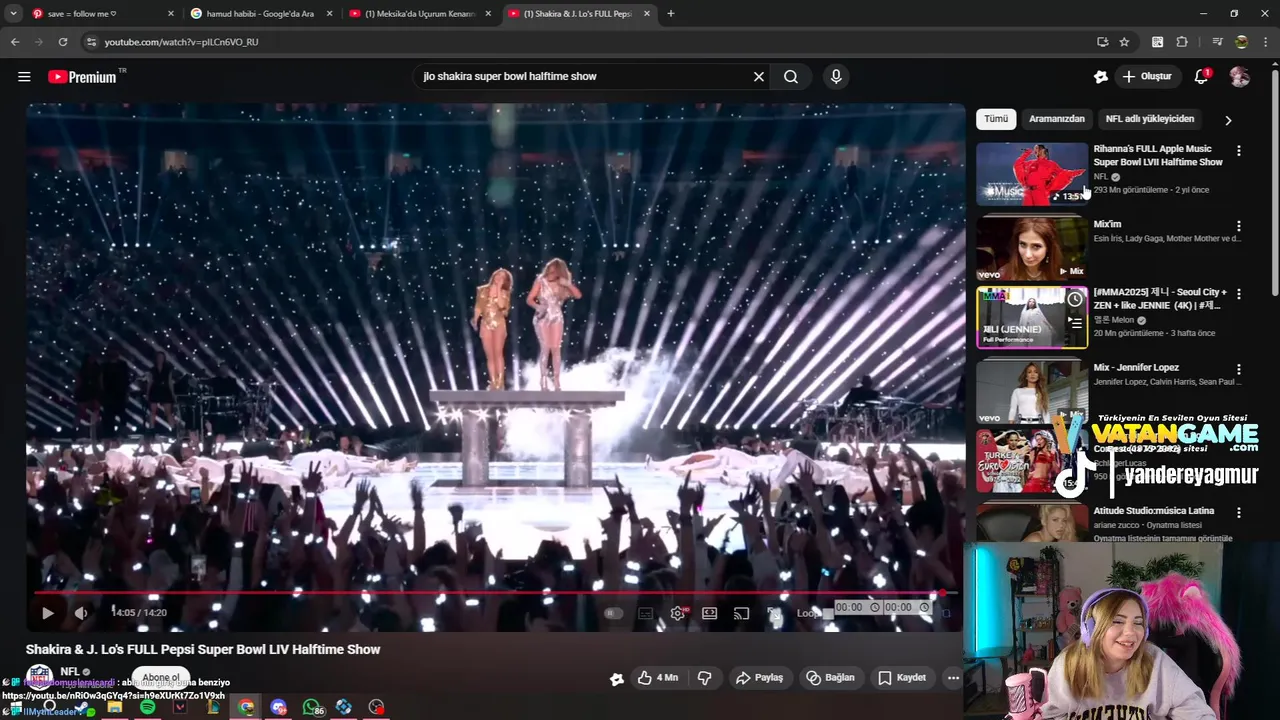The width and height of the screenshot is (1280, 720).
Task: Open the Chrome three-dot menu
Action: (1266, 42)
